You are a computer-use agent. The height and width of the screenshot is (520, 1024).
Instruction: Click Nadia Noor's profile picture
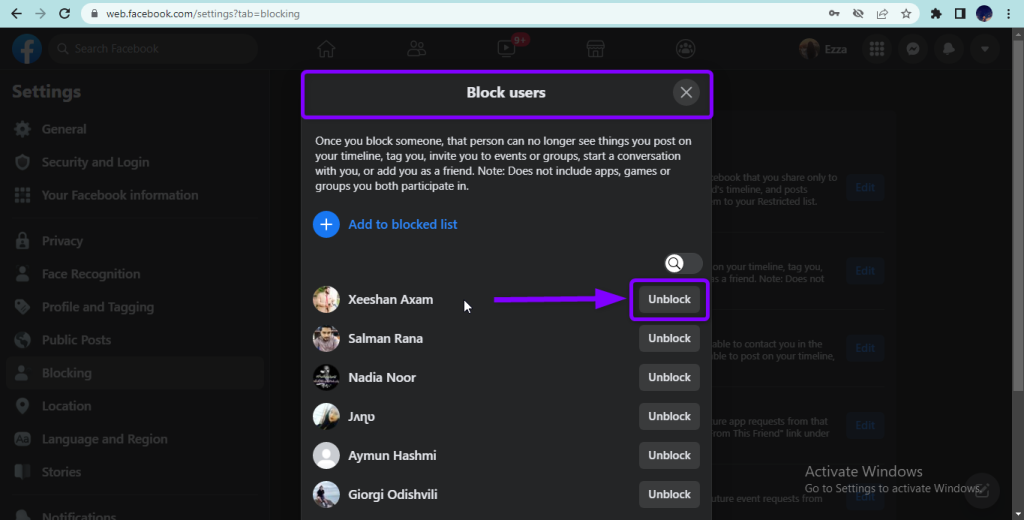326,378
